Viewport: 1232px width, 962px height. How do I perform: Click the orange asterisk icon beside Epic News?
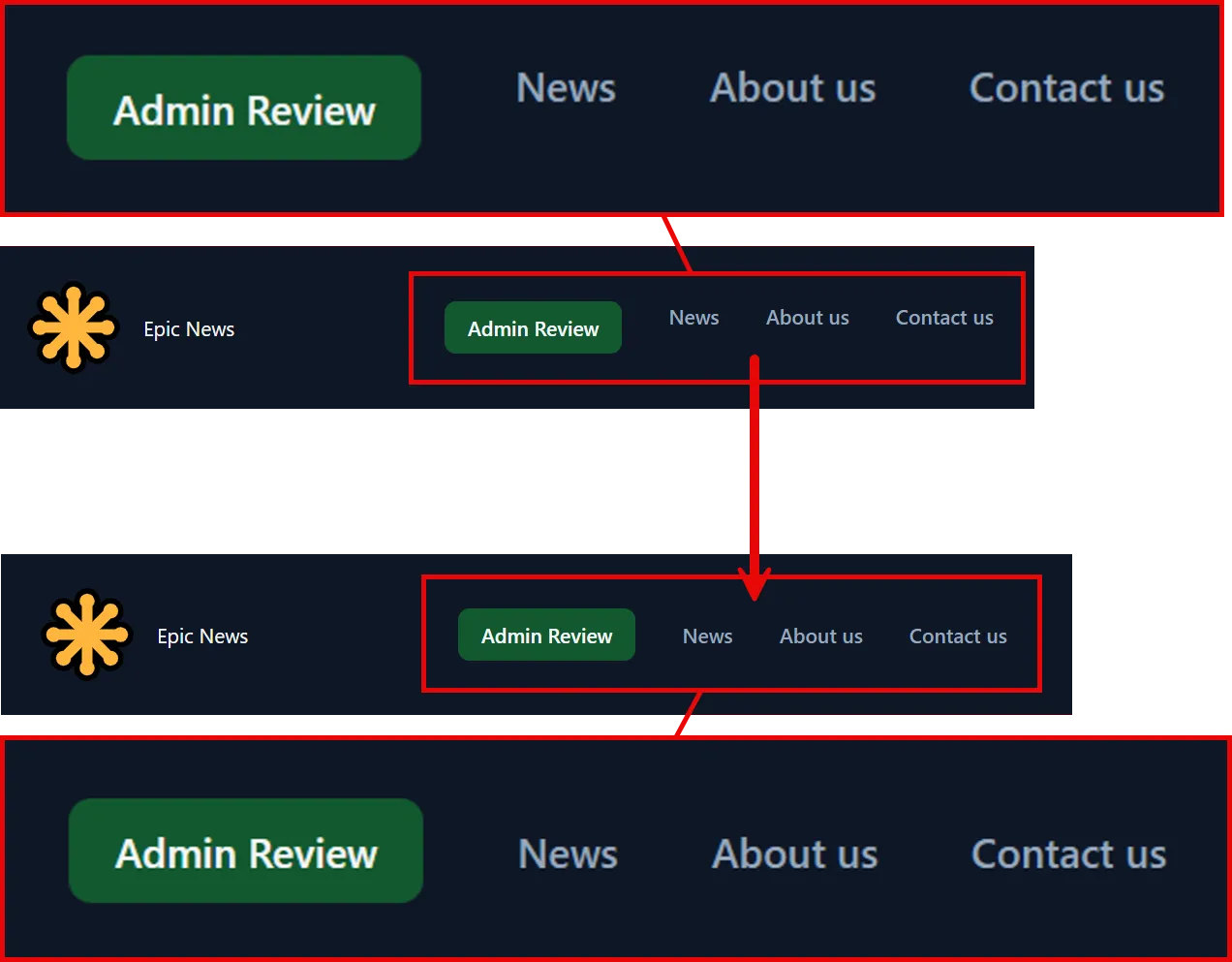73,328
